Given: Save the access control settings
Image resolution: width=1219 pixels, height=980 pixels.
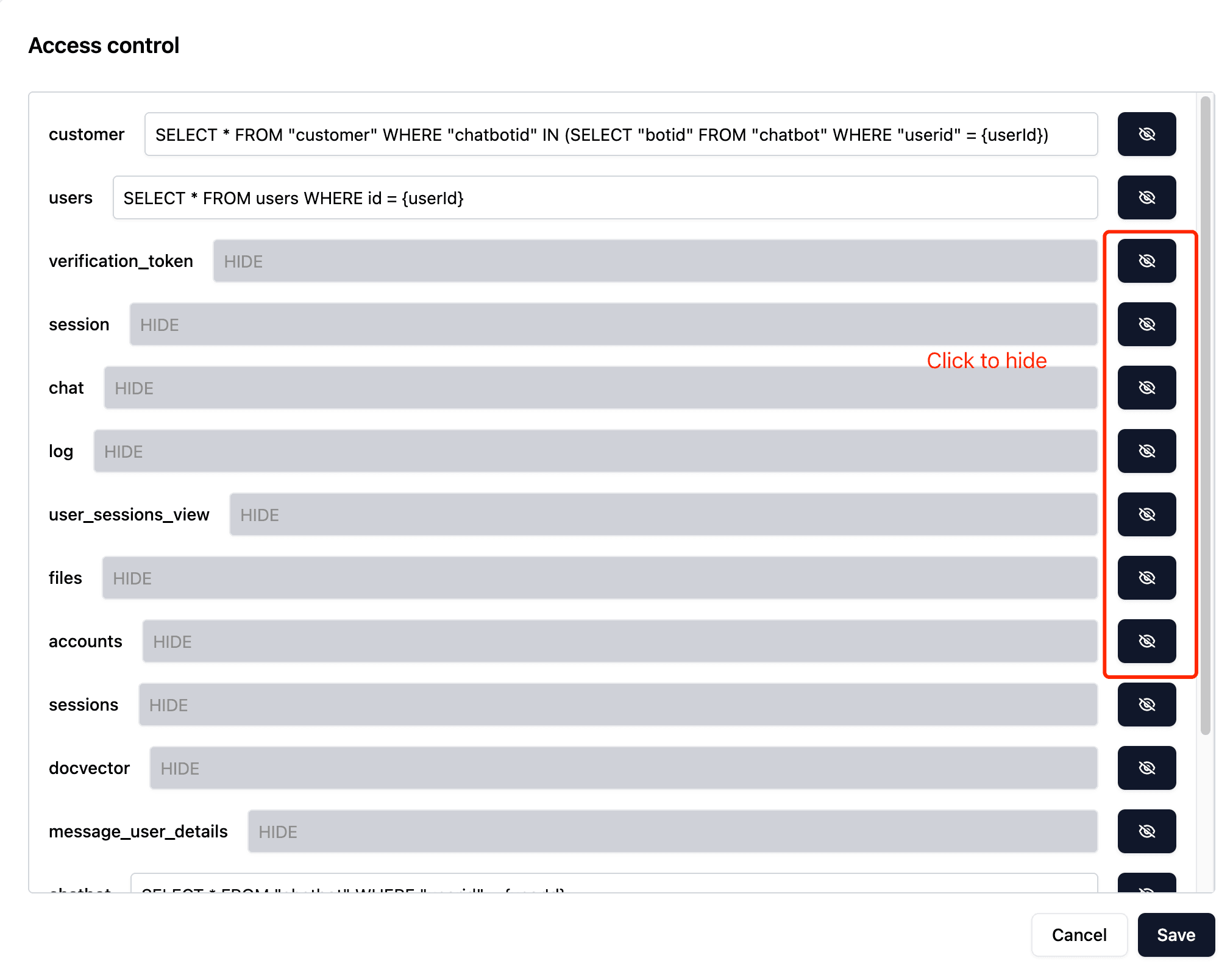Looking at the screenshot, I should (x=1175, y=935).
